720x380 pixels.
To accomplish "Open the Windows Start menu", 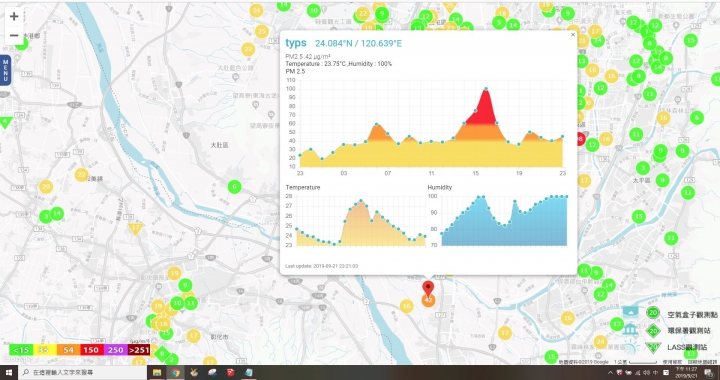I will [x=9, y=373].
